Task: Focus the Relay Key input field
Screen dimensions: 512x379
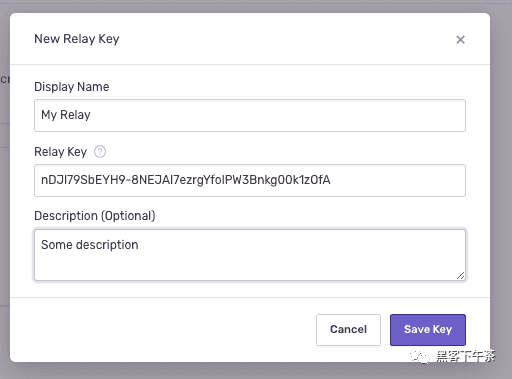Action: click(250, 180)
